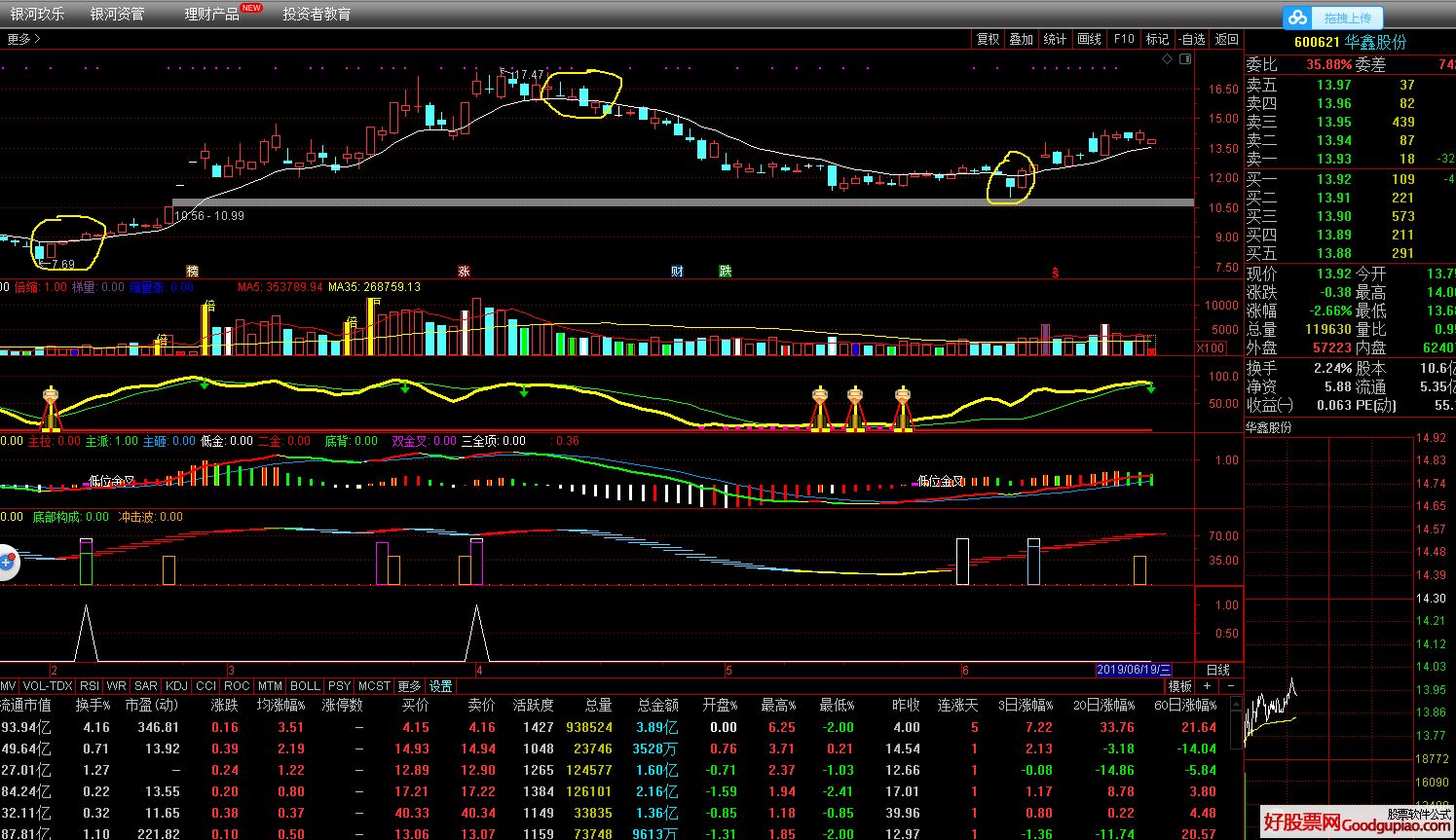Image resolution: width=1456 pixels, height=840 pixels.
Task: Toggle the side panel icon beside diamond
Action: [1185, 59]
